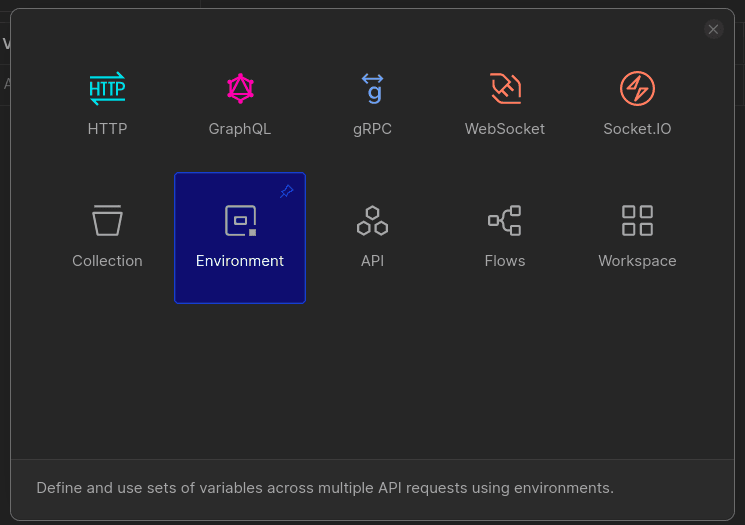Toggle the pin on Environment tile

pos(287,191)
